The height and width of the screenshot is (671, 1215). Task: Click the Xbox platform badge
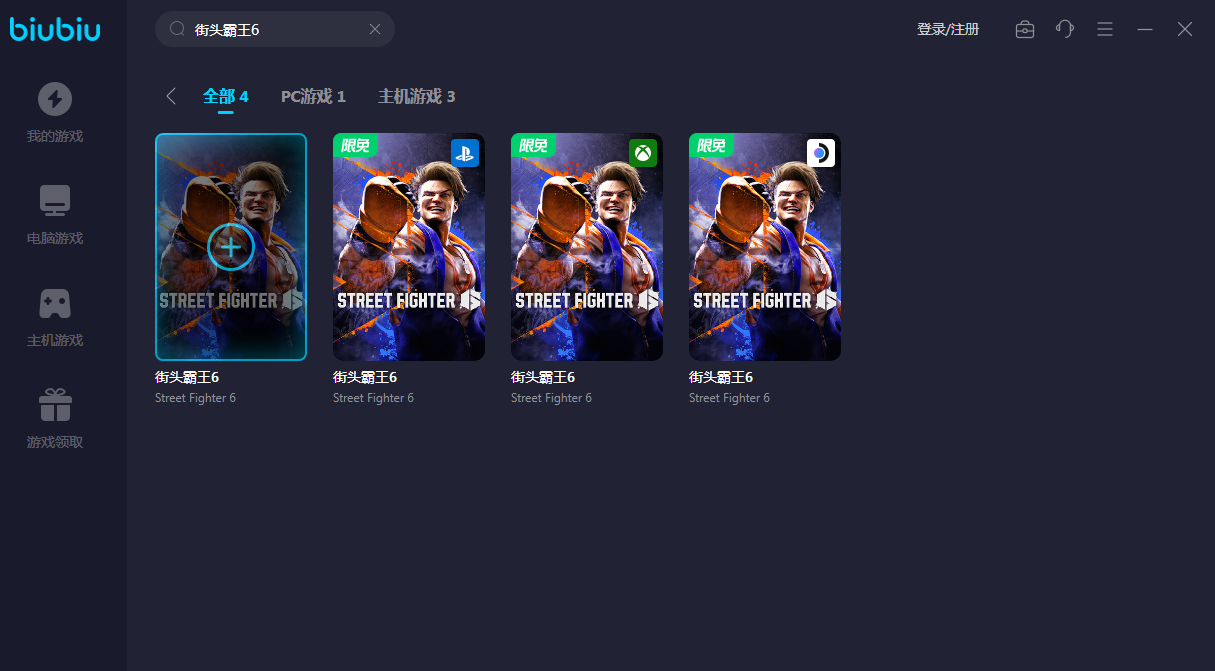[643, 153]
